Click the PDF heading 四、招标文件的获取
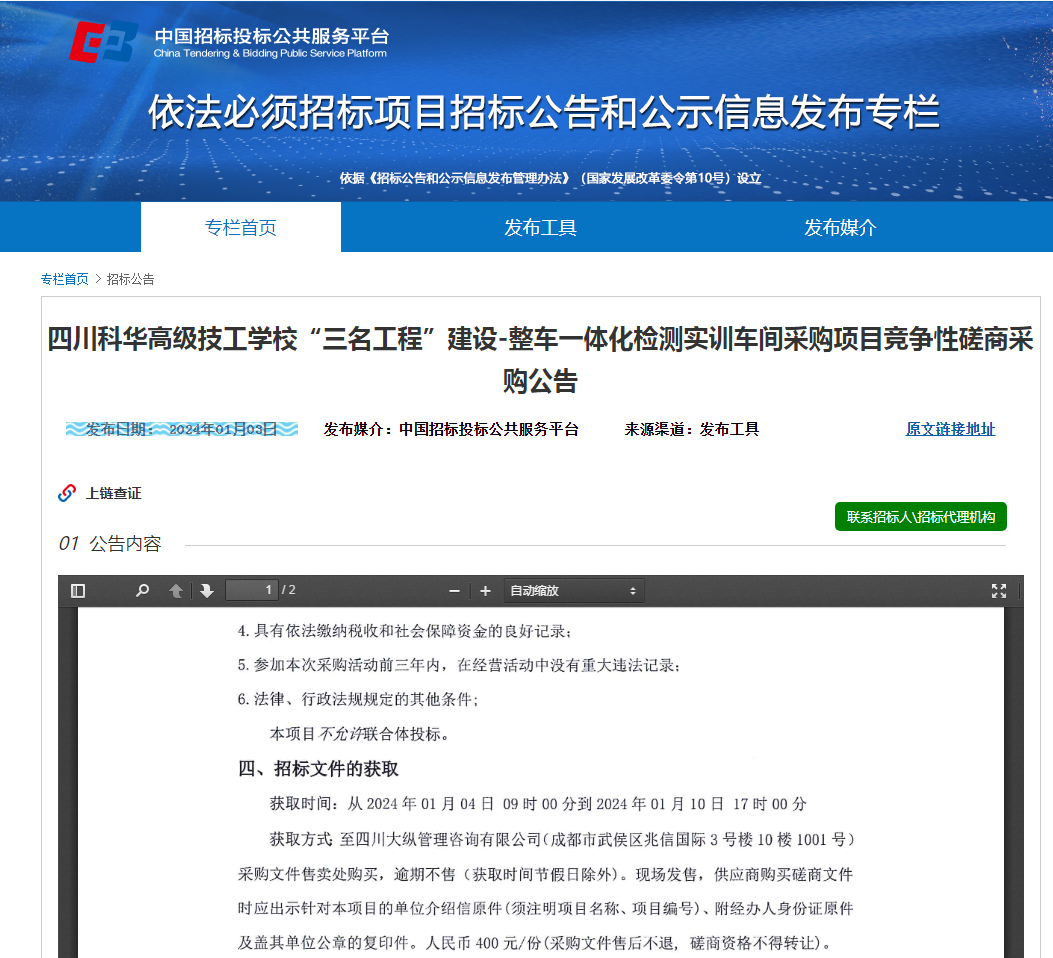 tap(318, 769)
